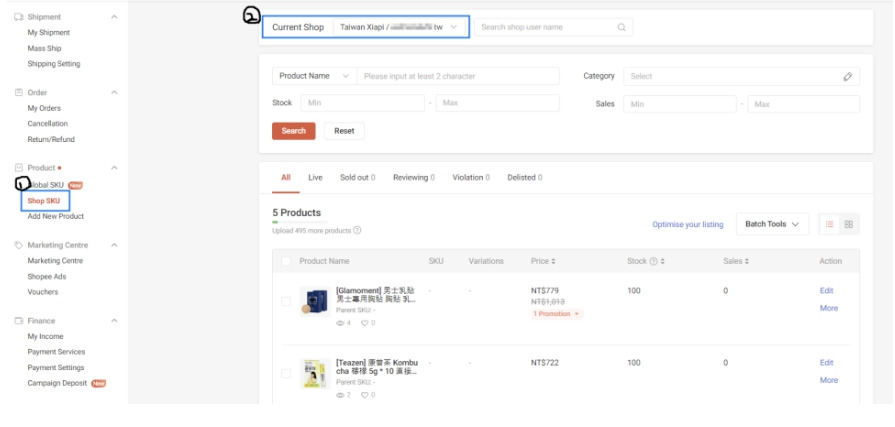This screenshot has width=895, height=427.
Task: Click the Search shop user name field
Action: 553,27
